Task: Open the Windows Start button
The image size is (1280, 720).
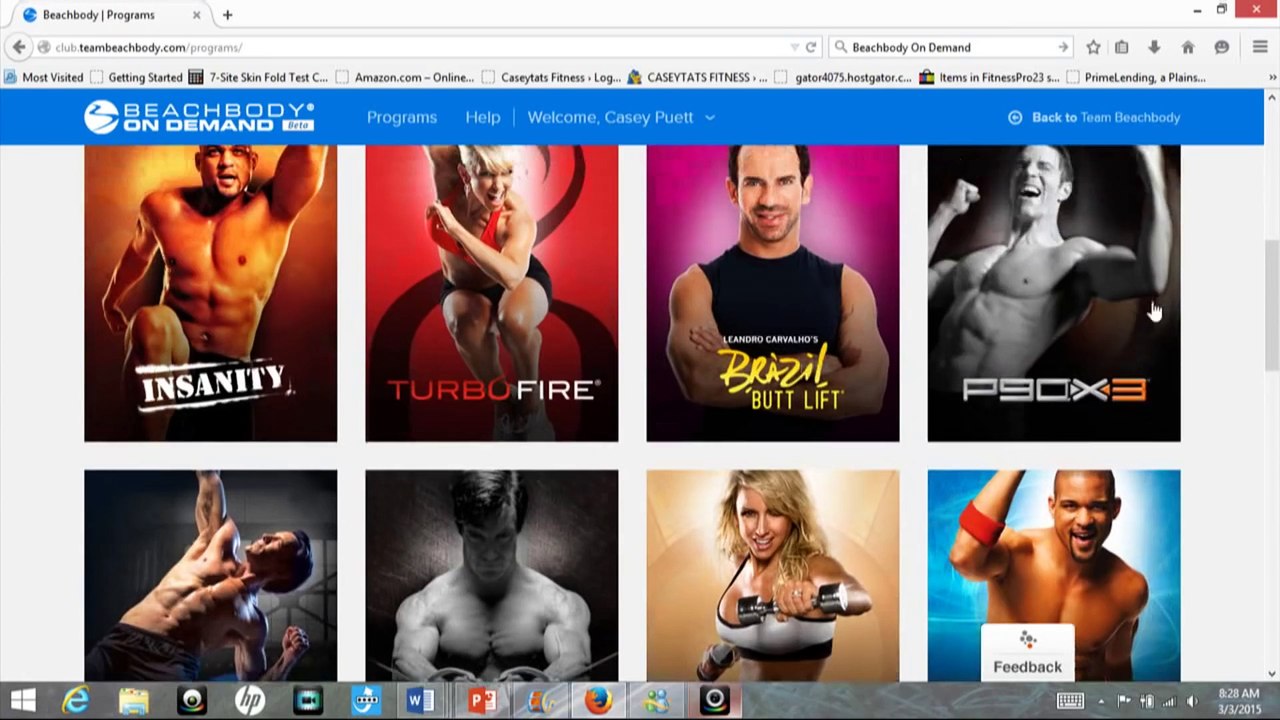Action: 23,701
